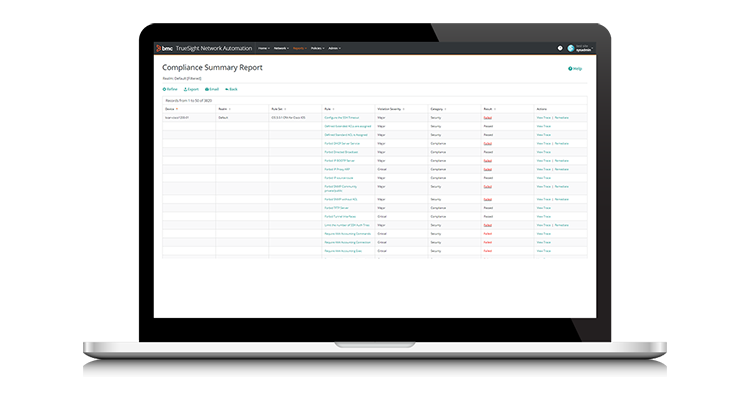The width and height of the screenshot is (750, 400).
Task: Click Failed result in first row
Action: tap(487, 117)
